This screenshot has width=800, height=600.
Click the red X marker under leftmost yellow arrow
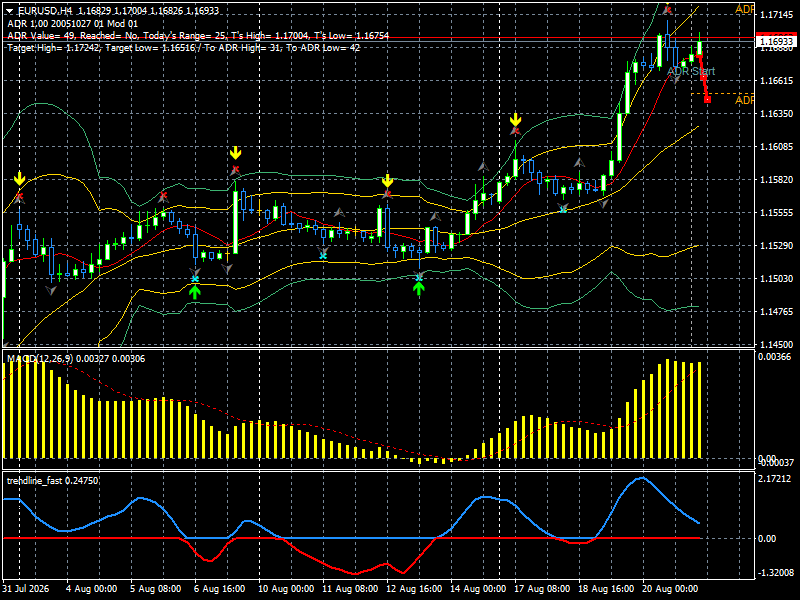coord(19,196)
